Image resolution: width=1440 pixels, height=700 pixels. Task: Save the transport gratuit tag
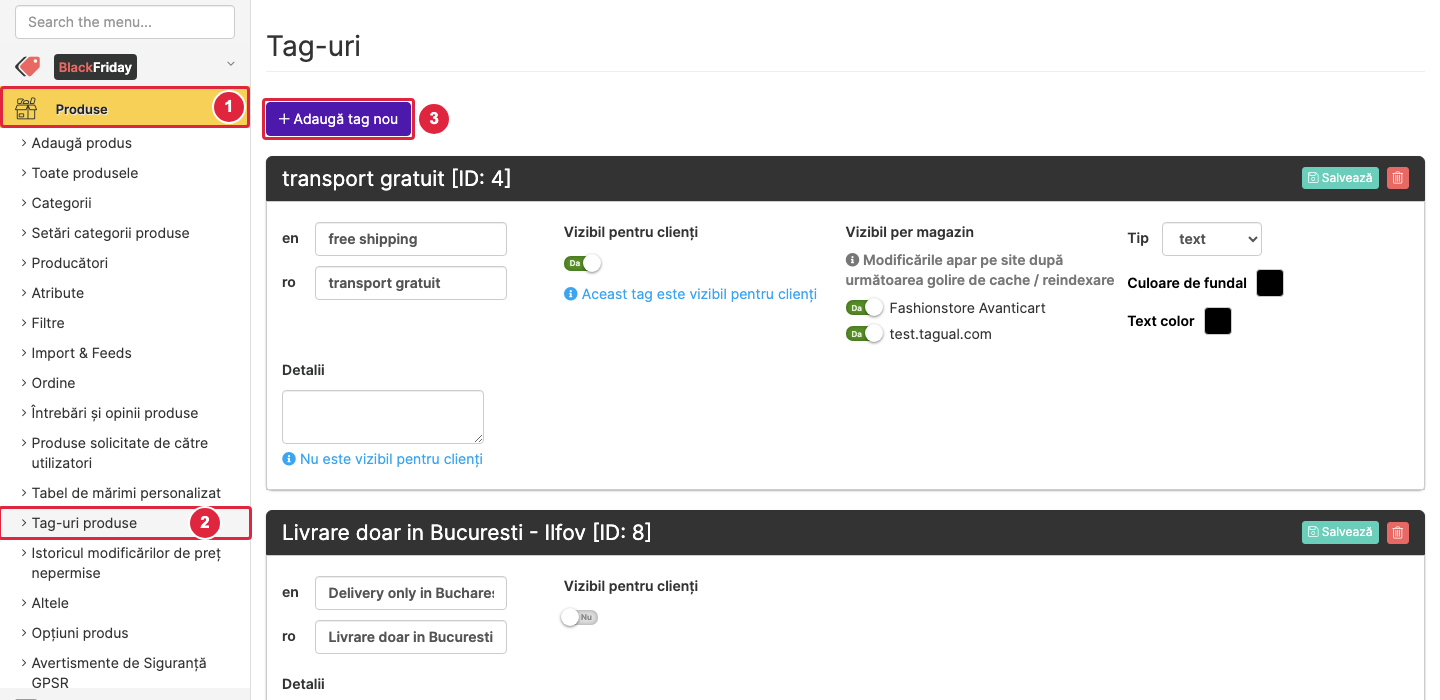point(1340,178)
